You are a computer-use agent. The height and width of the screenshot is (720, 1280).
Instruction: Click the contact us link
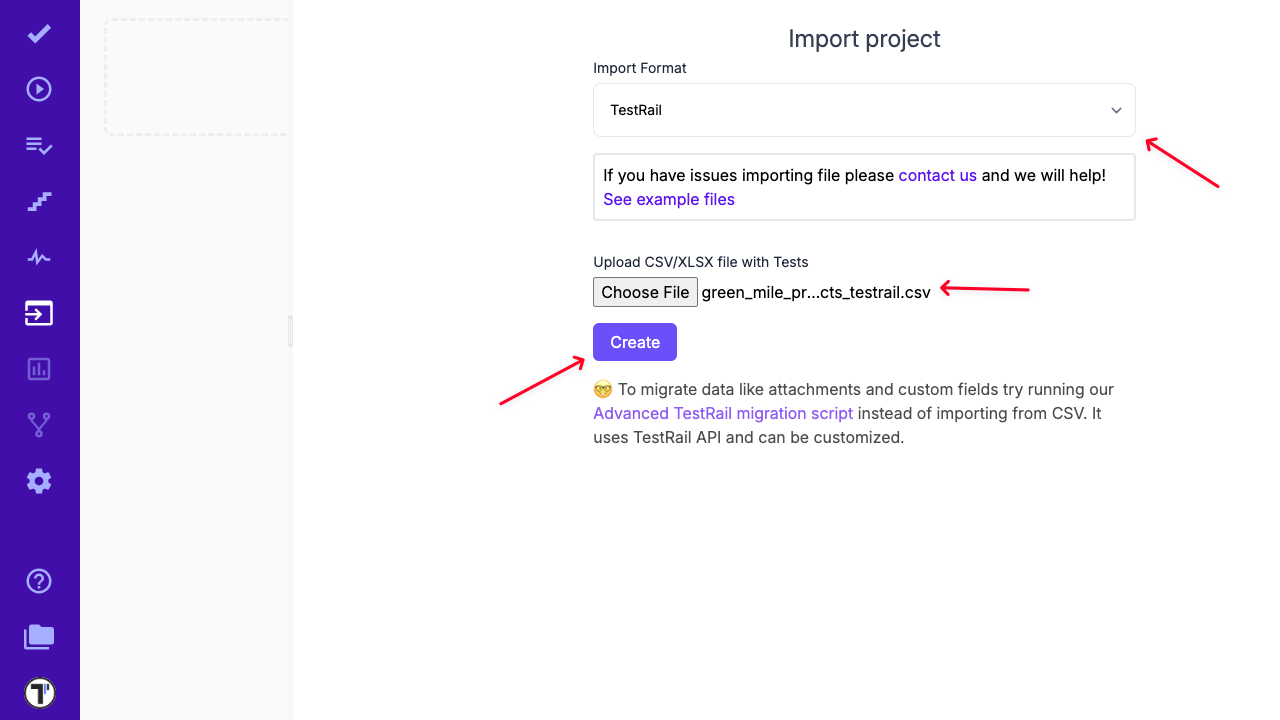(937, 175)
